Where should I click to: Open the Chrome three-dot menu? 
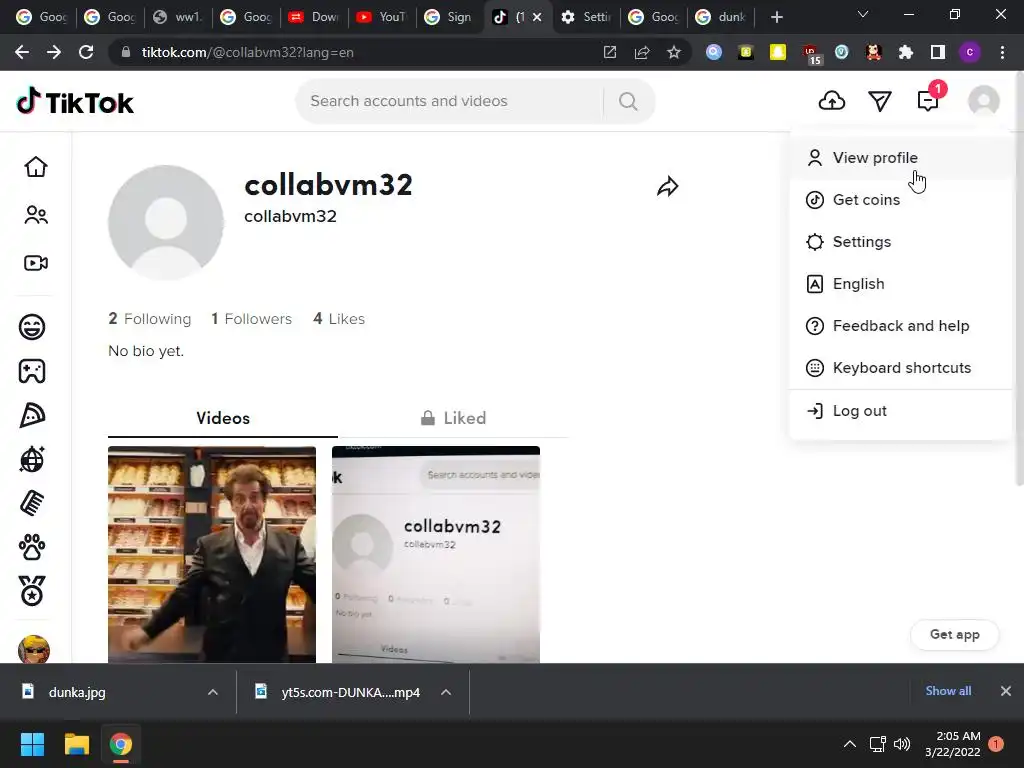(1002, 52)
